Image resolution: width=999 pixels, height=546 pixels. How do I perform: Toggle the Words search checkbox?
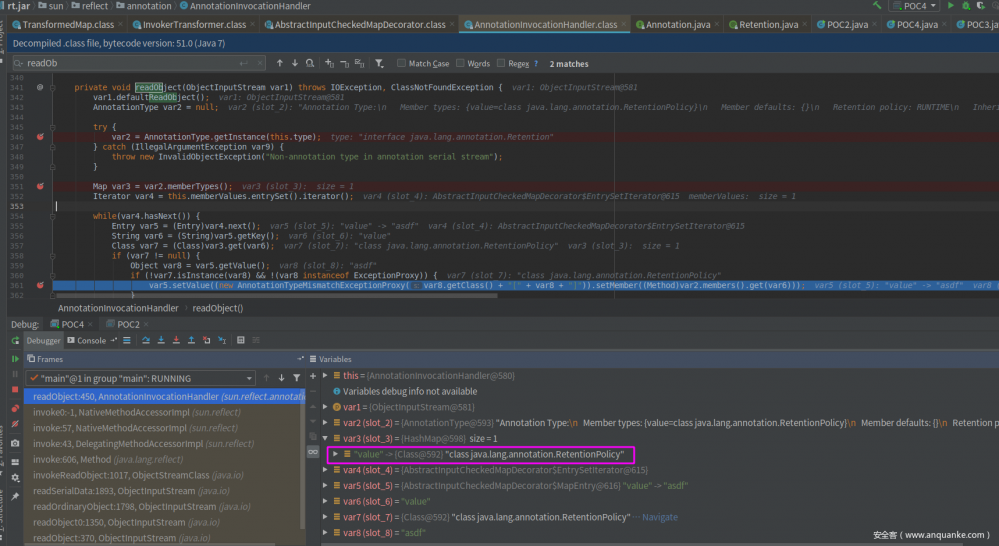coord(459,63)
